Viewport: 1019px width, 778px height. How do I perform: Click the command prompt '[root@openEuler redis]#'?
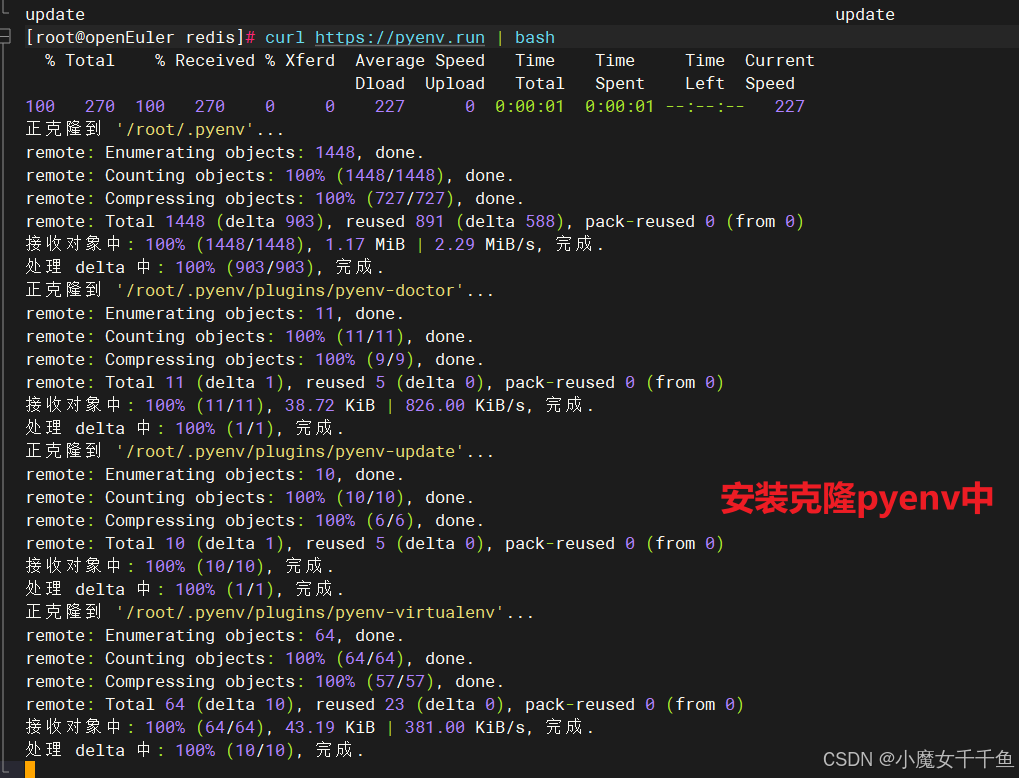coord(140,38)
